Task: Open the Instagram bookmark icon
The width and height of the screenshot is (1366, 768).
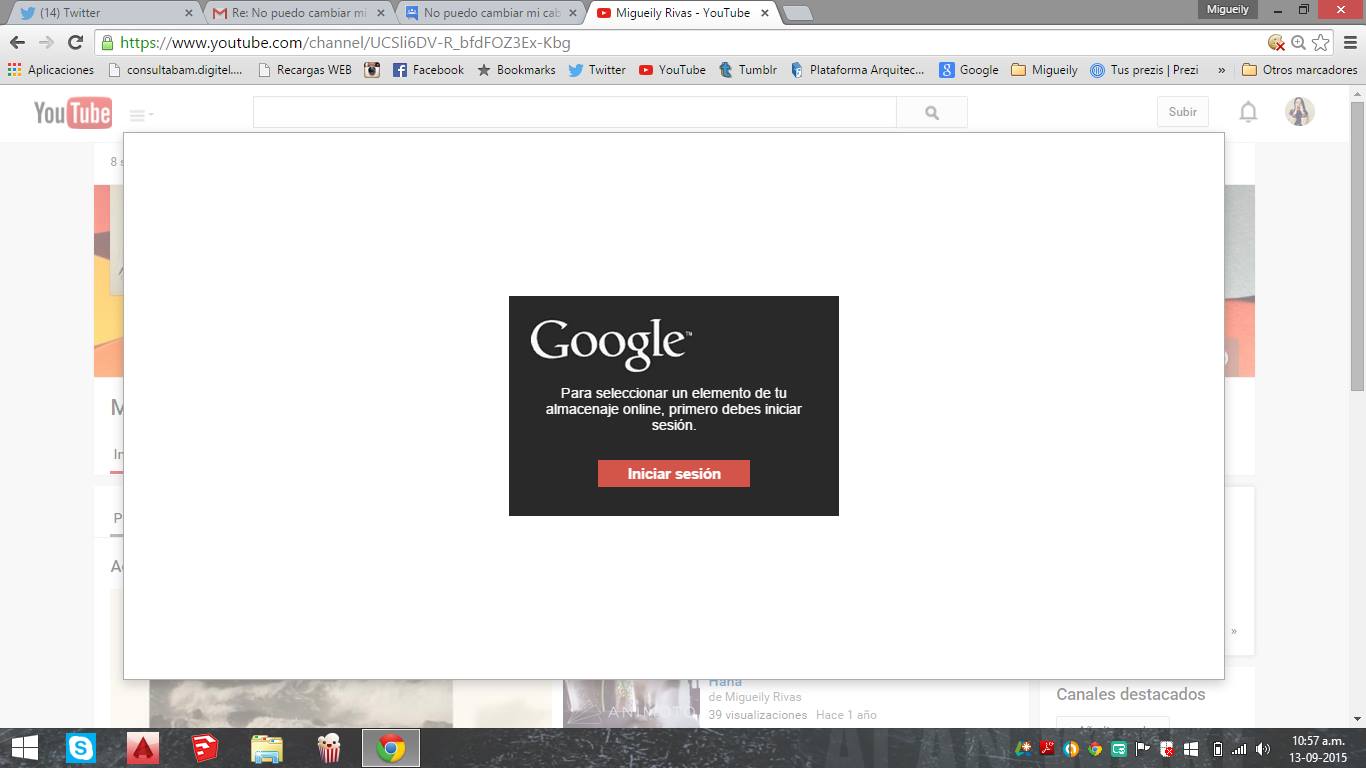Action: [x=372, y=70]
